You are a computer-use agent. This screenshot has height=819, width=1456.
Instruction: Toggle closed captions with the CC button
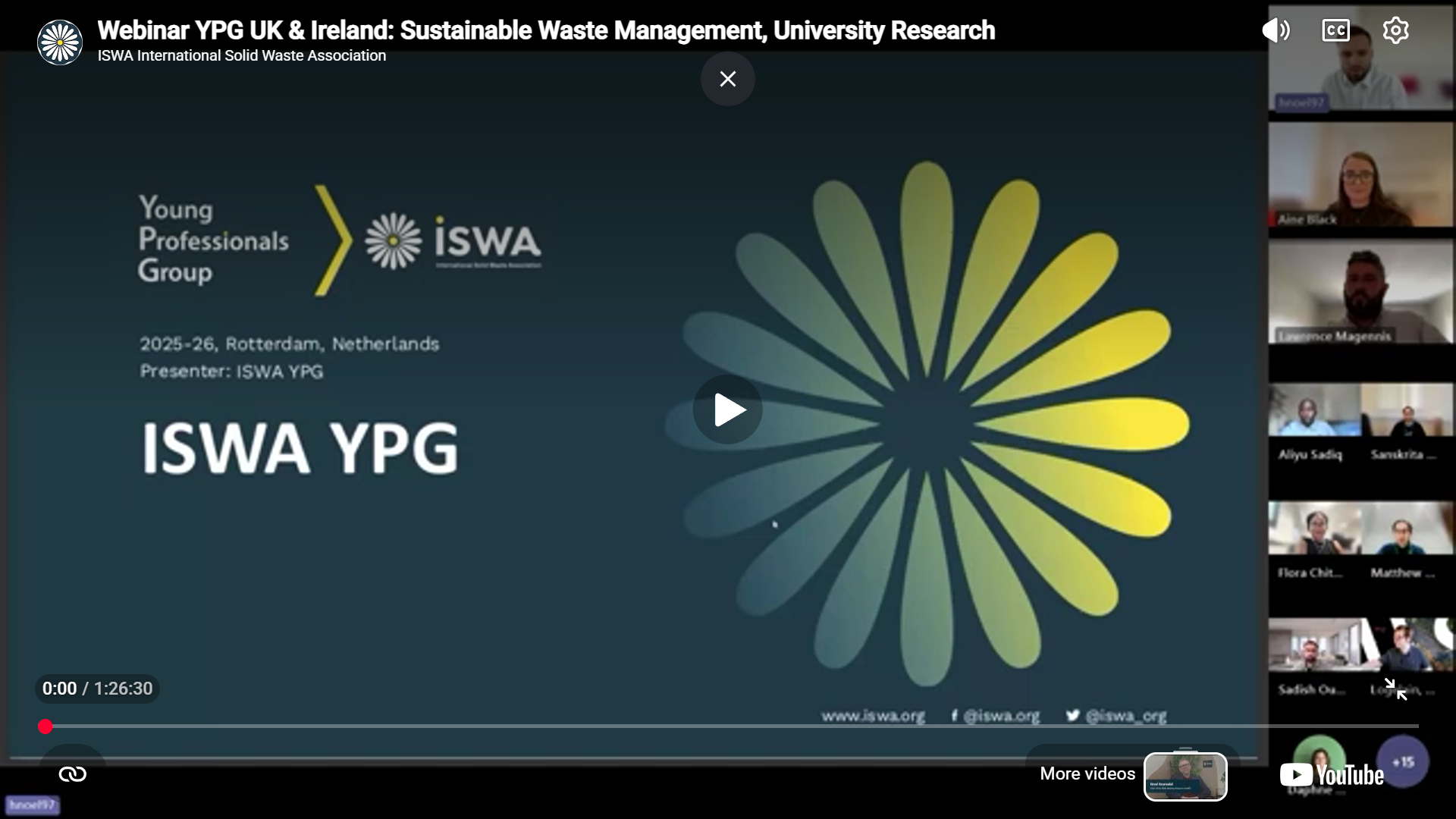coord(1335,30)
